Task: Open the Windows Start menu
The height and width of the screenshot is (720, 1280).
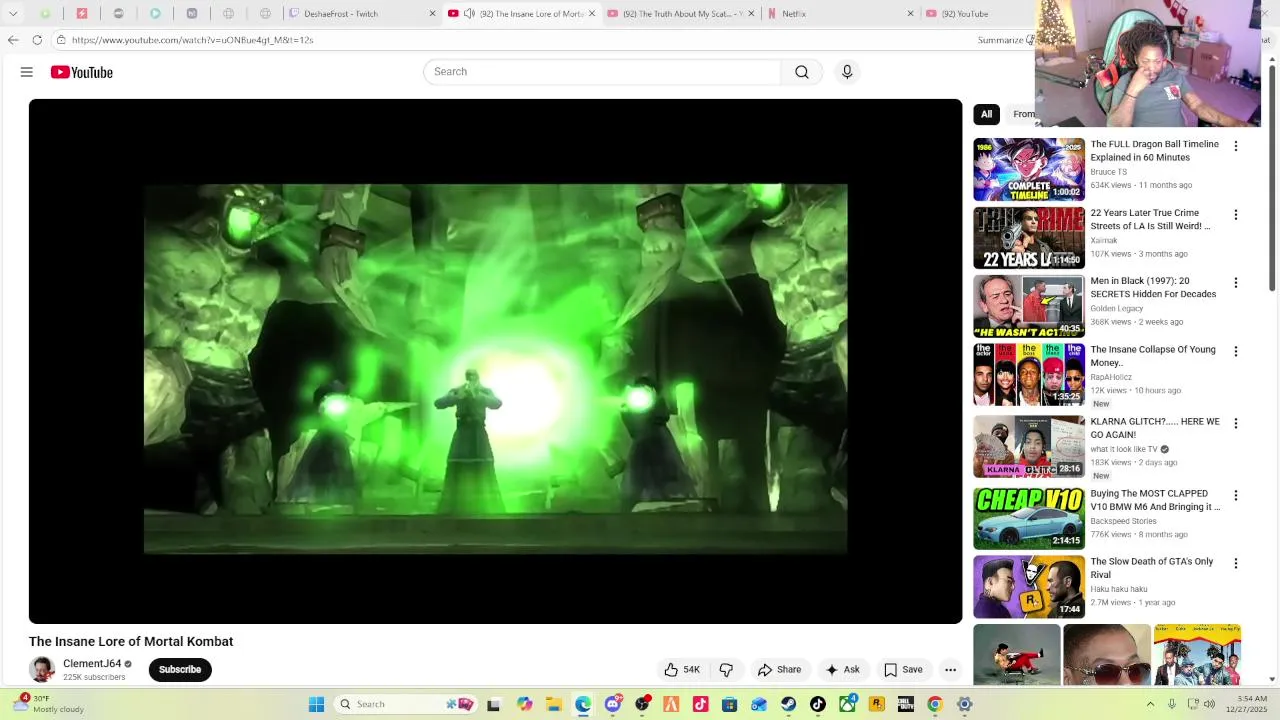Action: (x=316, y=704)
